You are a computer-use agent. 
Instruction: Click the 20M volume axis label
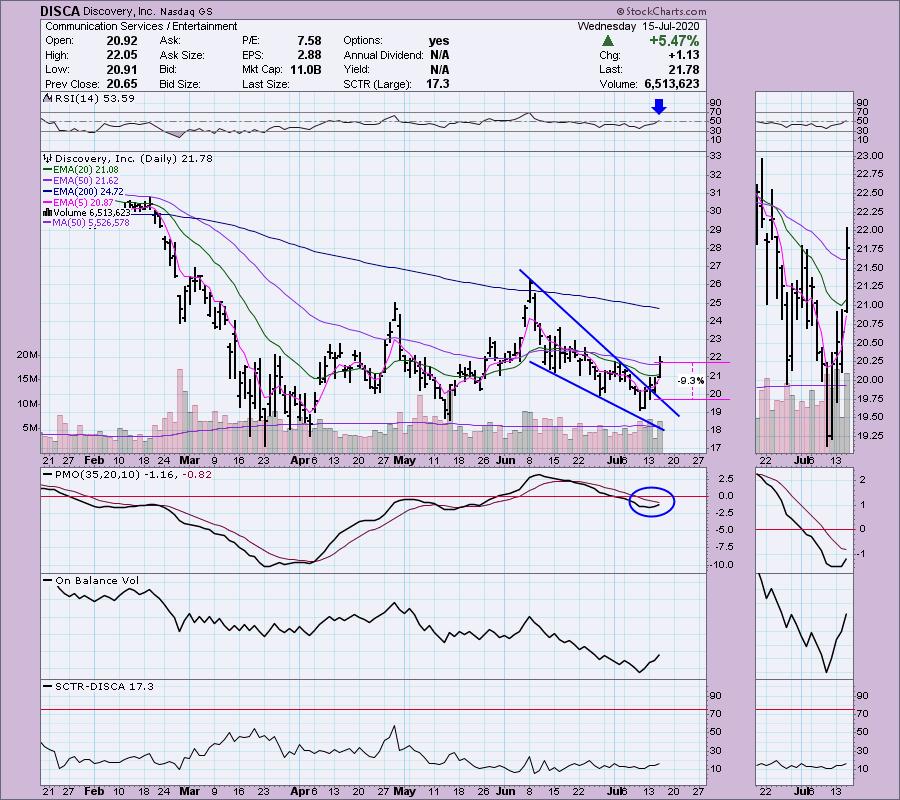pos(27,355)
